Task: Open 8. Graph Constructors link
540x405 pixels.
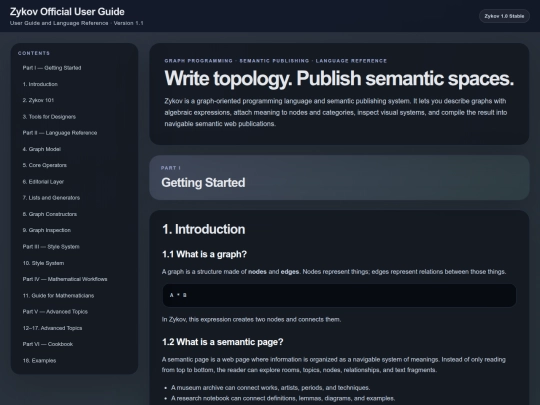Action: 50,214
